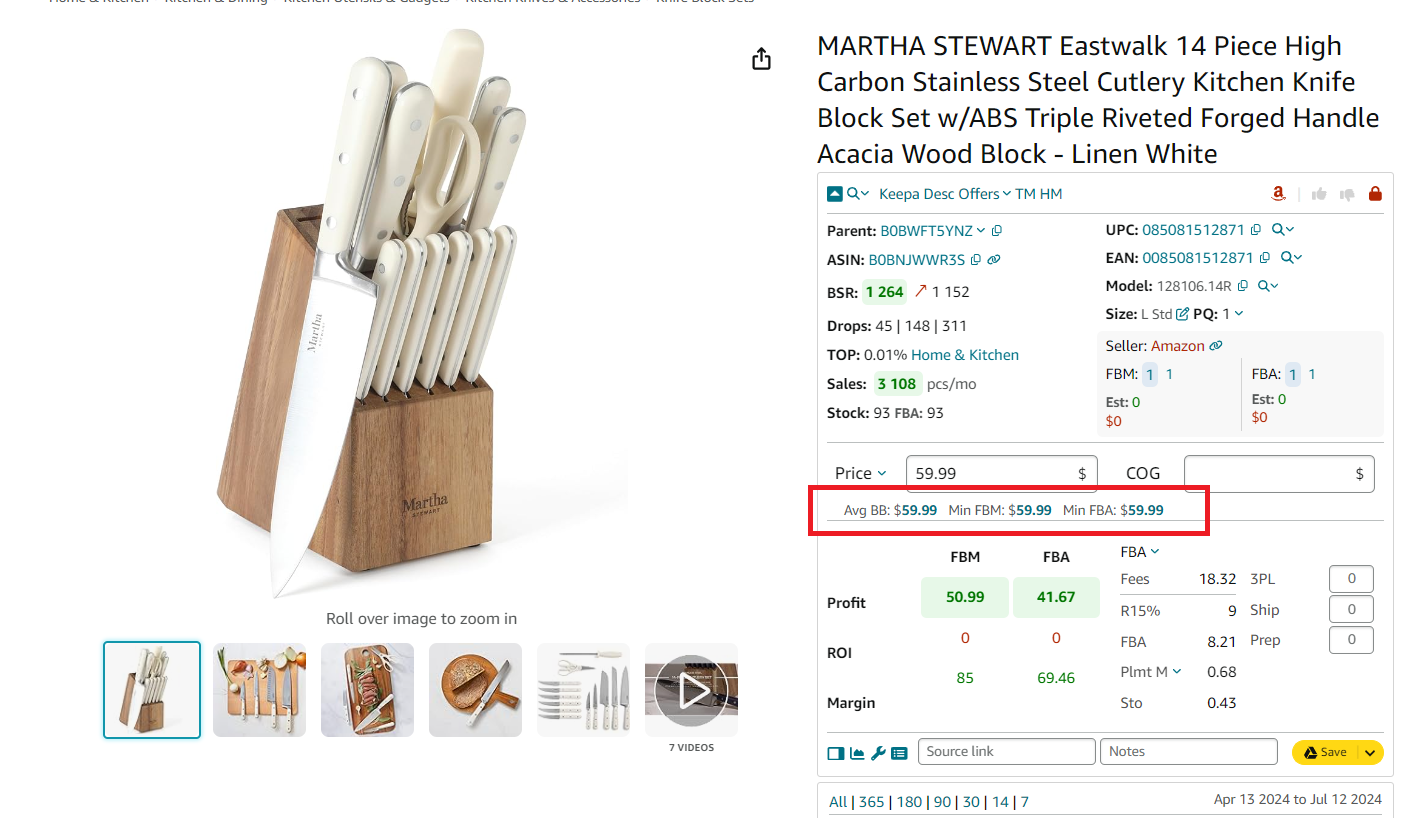Give a thumbs down rating
This screenshot has width=1407, height=818.
(1347, 193)
